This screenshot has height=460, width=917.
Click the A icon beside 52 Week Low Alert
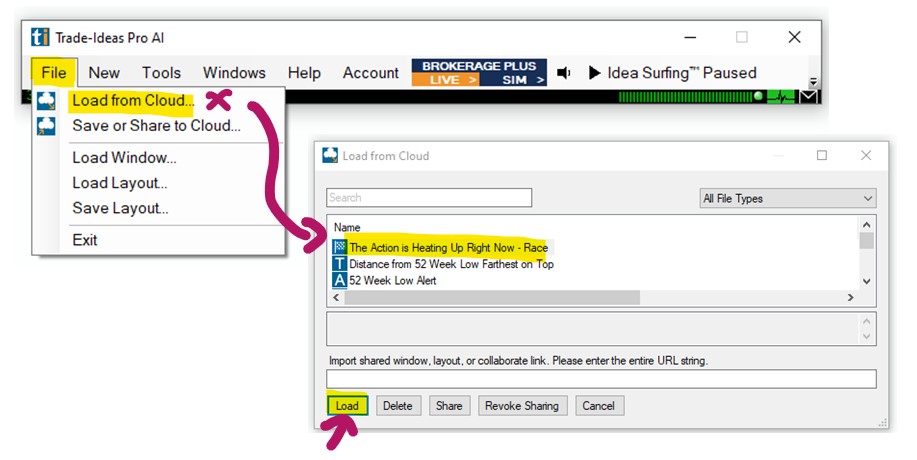tap(340, 280)
